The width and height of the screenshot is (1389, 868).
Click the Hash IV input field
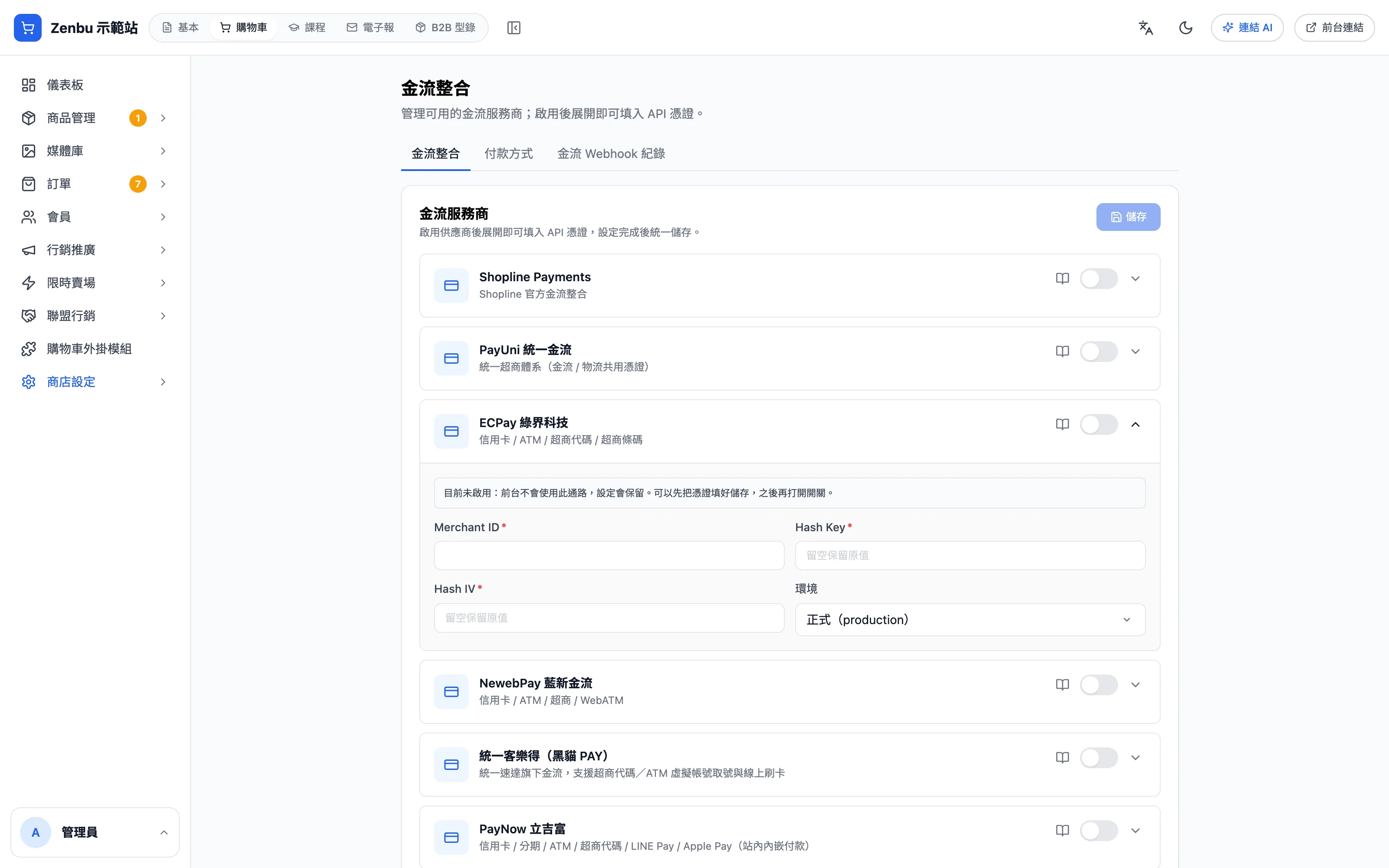point(609,618)
